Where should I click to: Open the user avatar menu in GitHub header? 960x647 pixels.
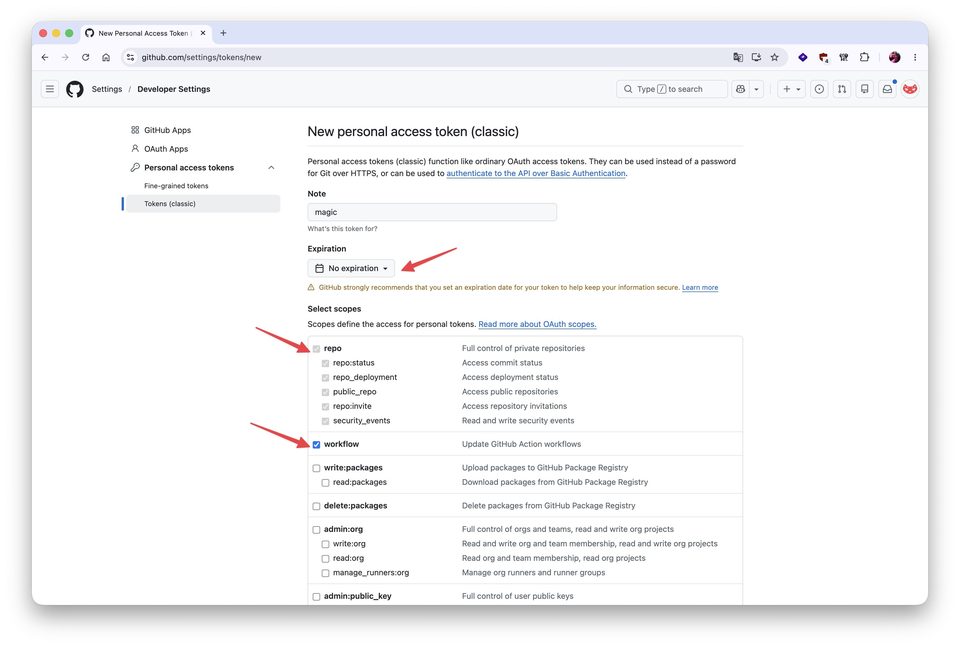coord(910,89)
